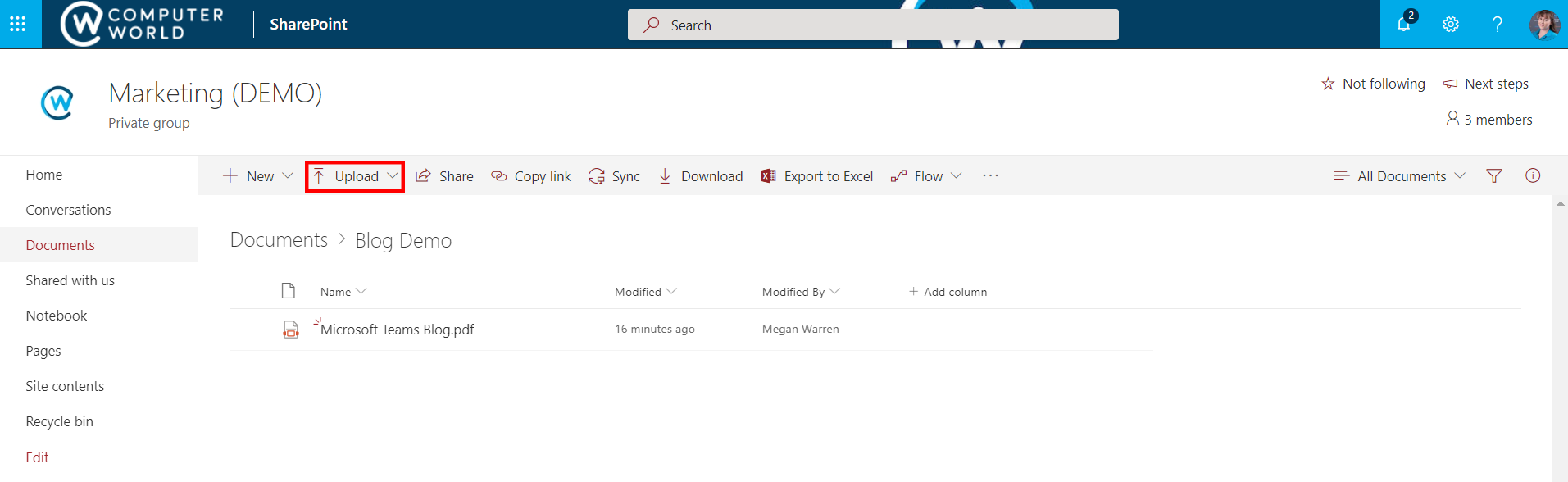View the 3 members list
The image size is (1568, 482).
tap(1489, 120)
